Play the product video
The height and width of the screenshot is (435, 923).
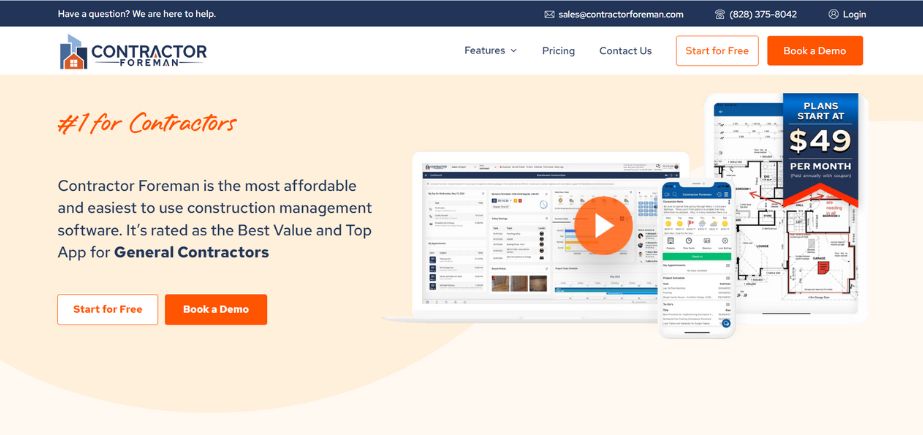pos(603,225)
